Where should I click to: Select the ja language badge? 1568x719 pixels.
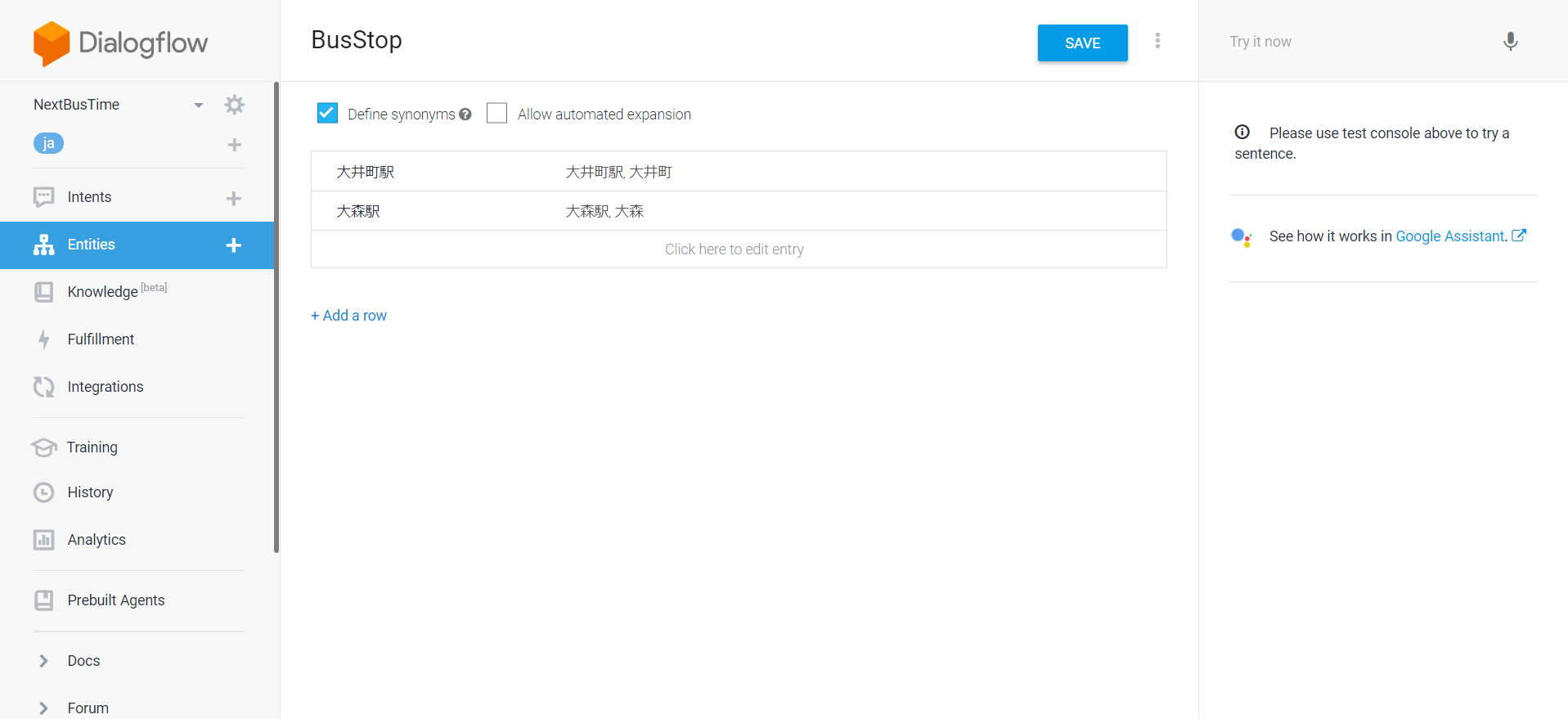pyautogui.click(x=48, y=143)
